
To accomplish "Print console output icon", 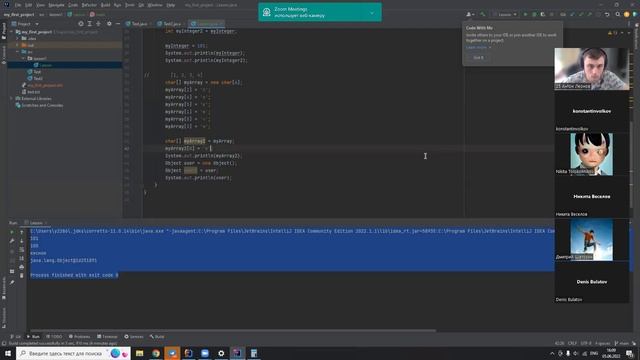I will (x=22, y=267).
